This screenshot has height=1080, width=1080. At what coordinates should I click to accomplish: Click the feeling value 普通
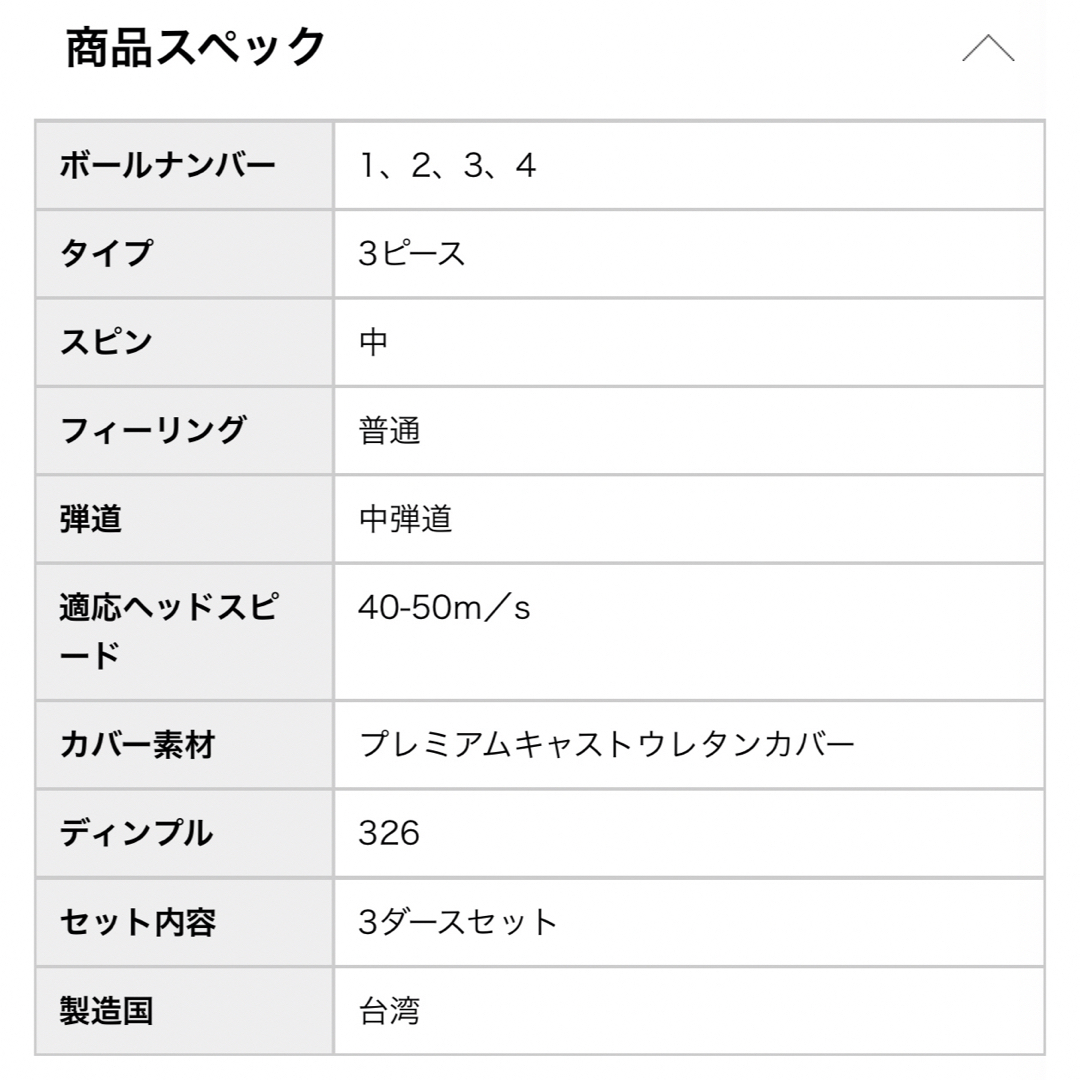point(389,431)
